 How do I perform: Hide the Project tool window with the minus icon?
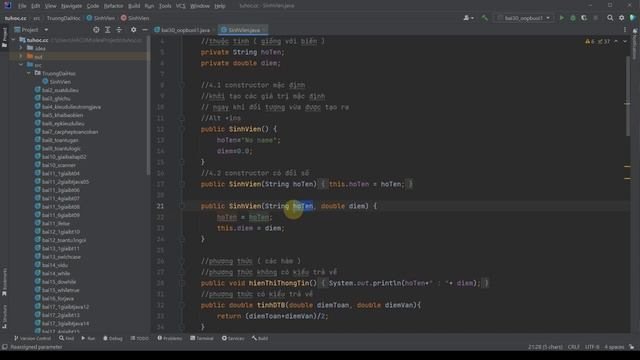point(145,30)
